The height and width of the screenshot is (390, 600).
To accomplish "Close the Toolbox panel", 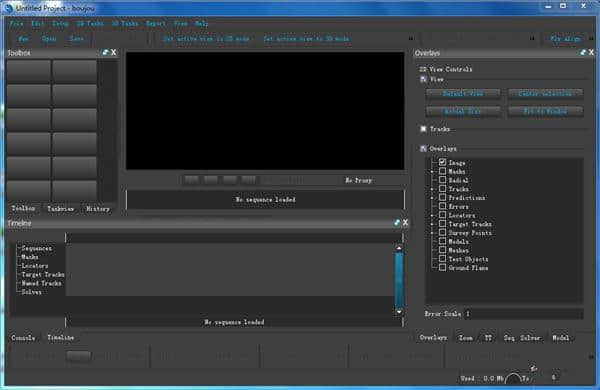I will pos(114,52).
